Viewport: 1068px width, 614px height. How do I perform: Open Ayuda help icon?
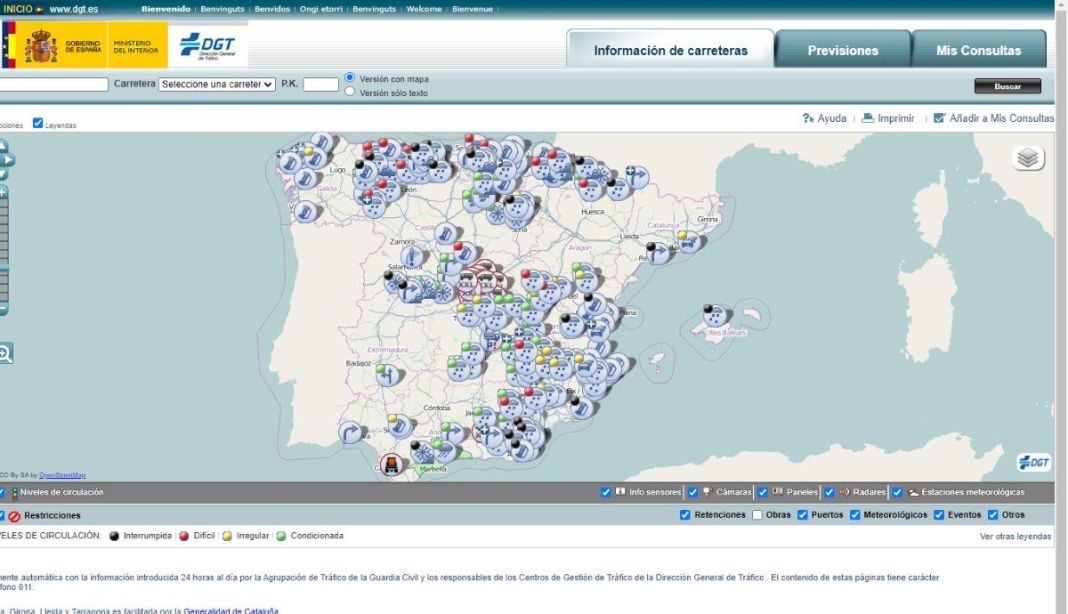tap(808, 118)
